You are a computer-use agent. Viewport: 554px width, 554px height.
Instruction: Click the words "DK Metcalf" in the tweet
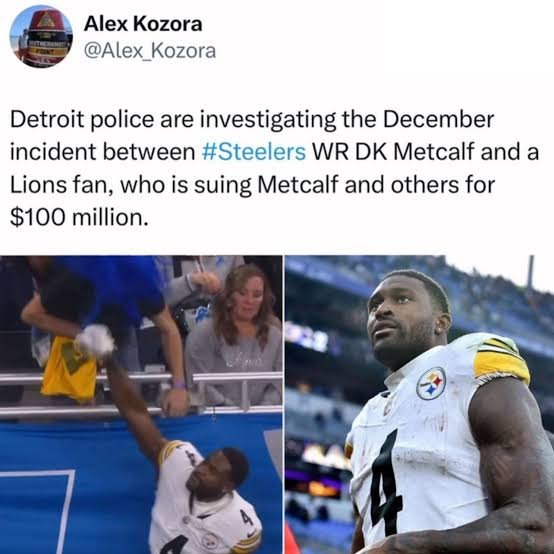tap(414, 152)
